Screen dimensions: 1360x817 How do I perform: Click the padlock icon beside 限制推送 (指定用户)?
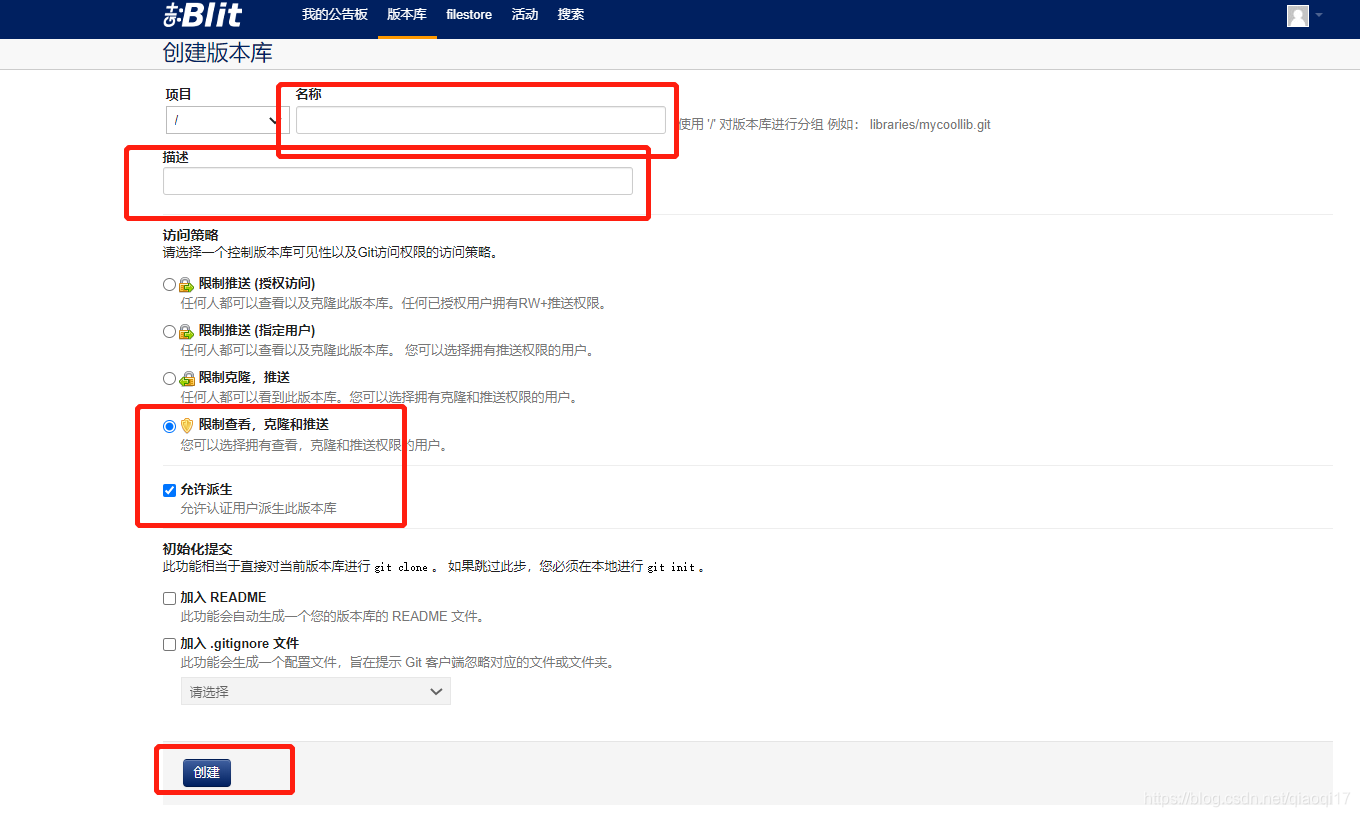coord(185,331)
